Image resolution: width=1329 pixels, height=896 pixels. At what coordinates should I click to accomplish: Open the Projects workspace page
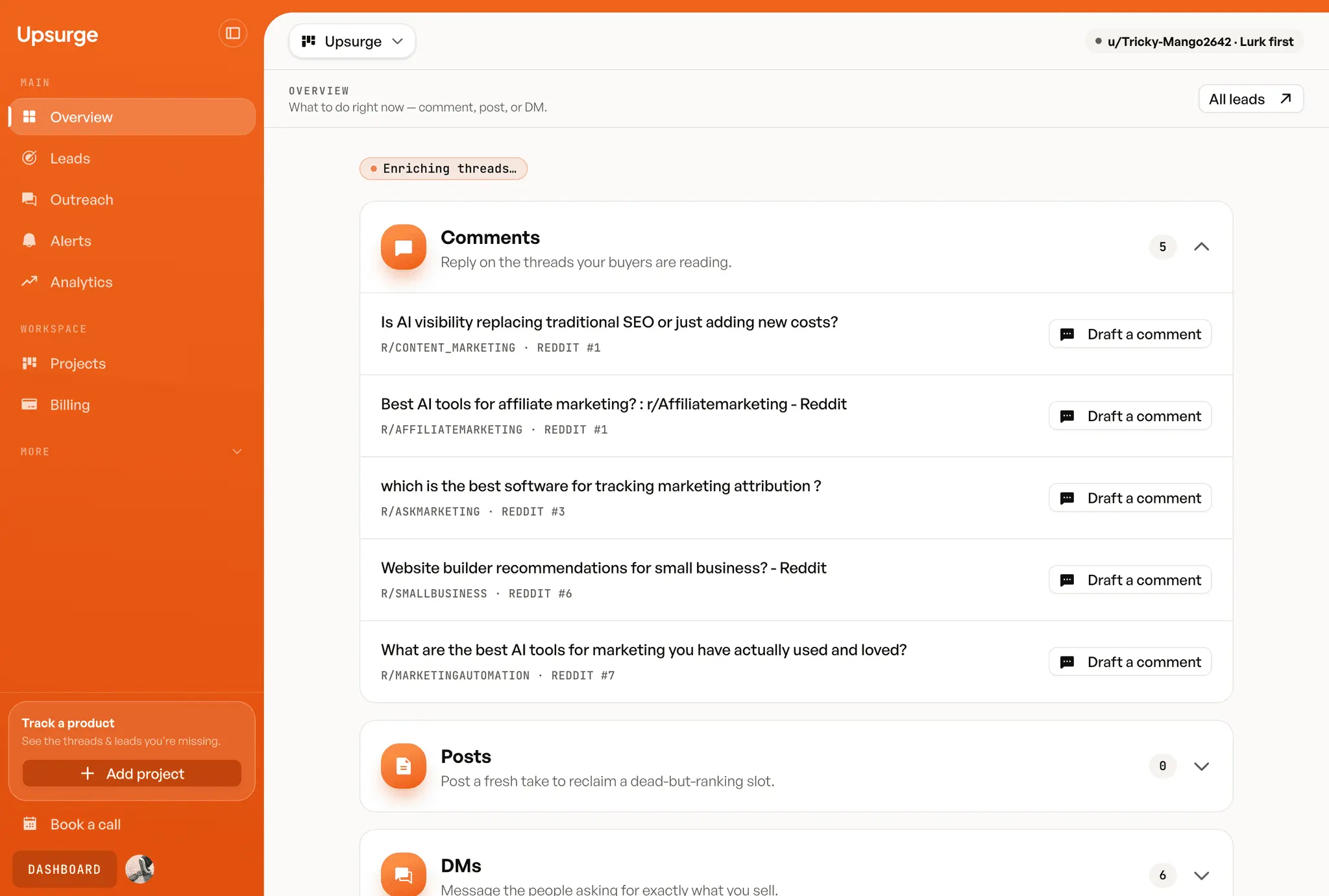point(132,363)
